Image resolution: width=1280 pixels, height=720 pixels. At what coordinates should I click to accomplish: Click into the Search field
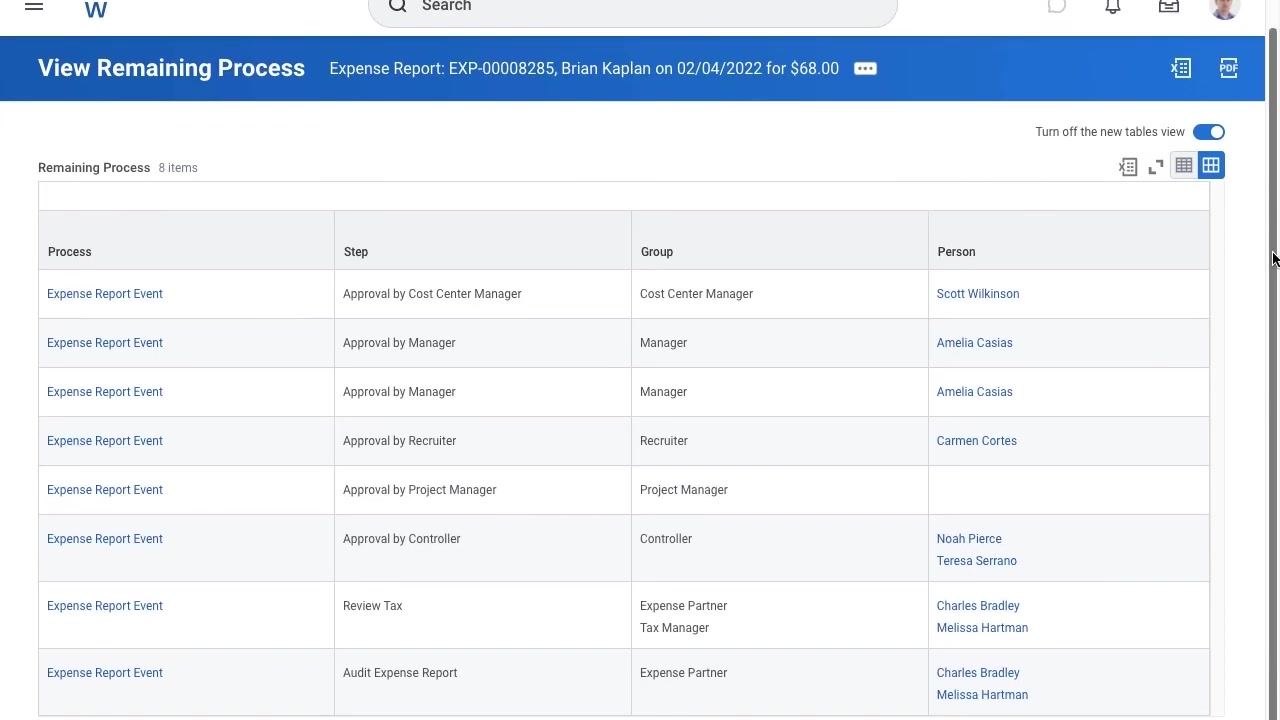[632, 7]
